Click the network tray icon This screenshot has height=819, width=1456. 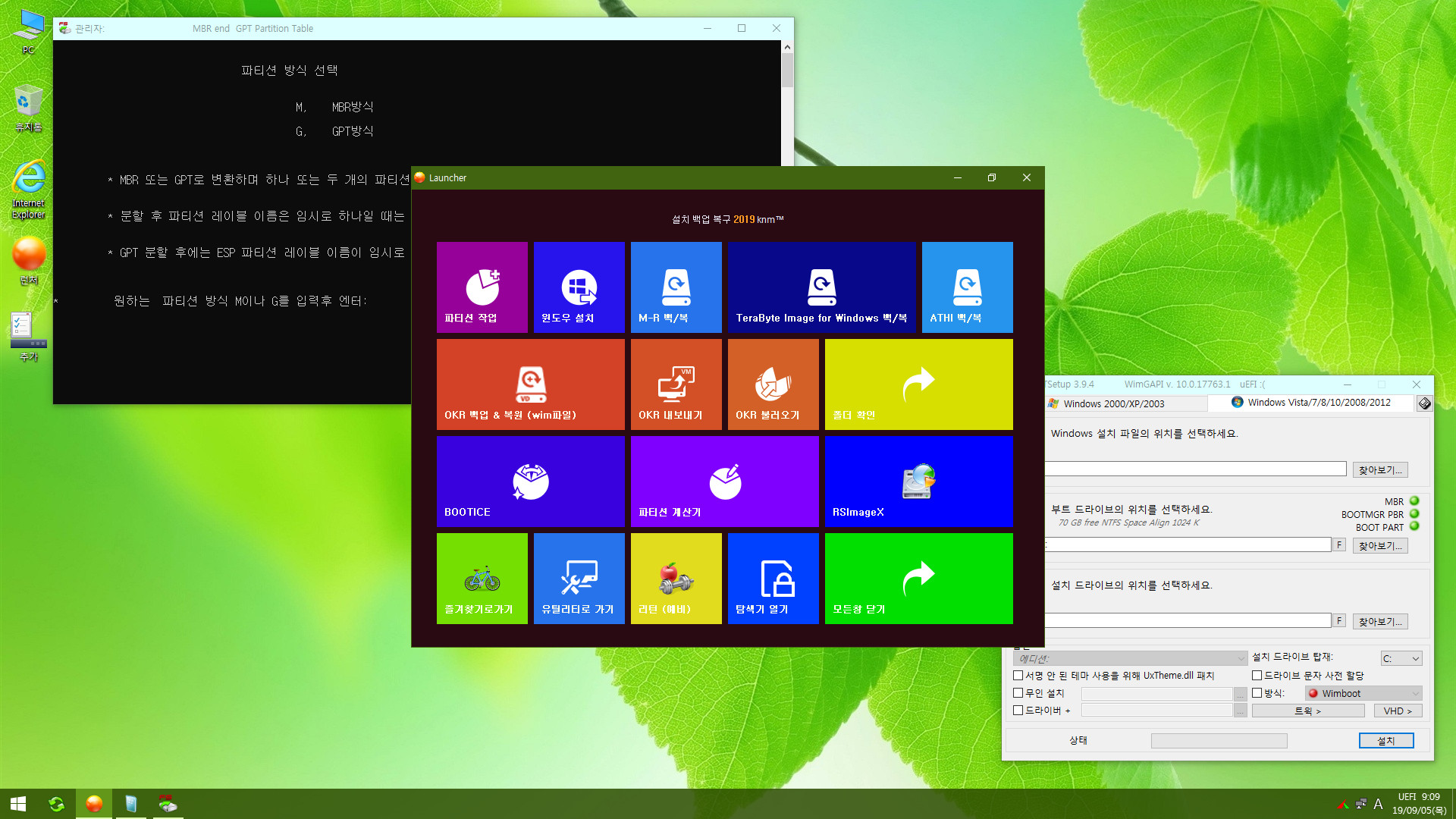1361,804
